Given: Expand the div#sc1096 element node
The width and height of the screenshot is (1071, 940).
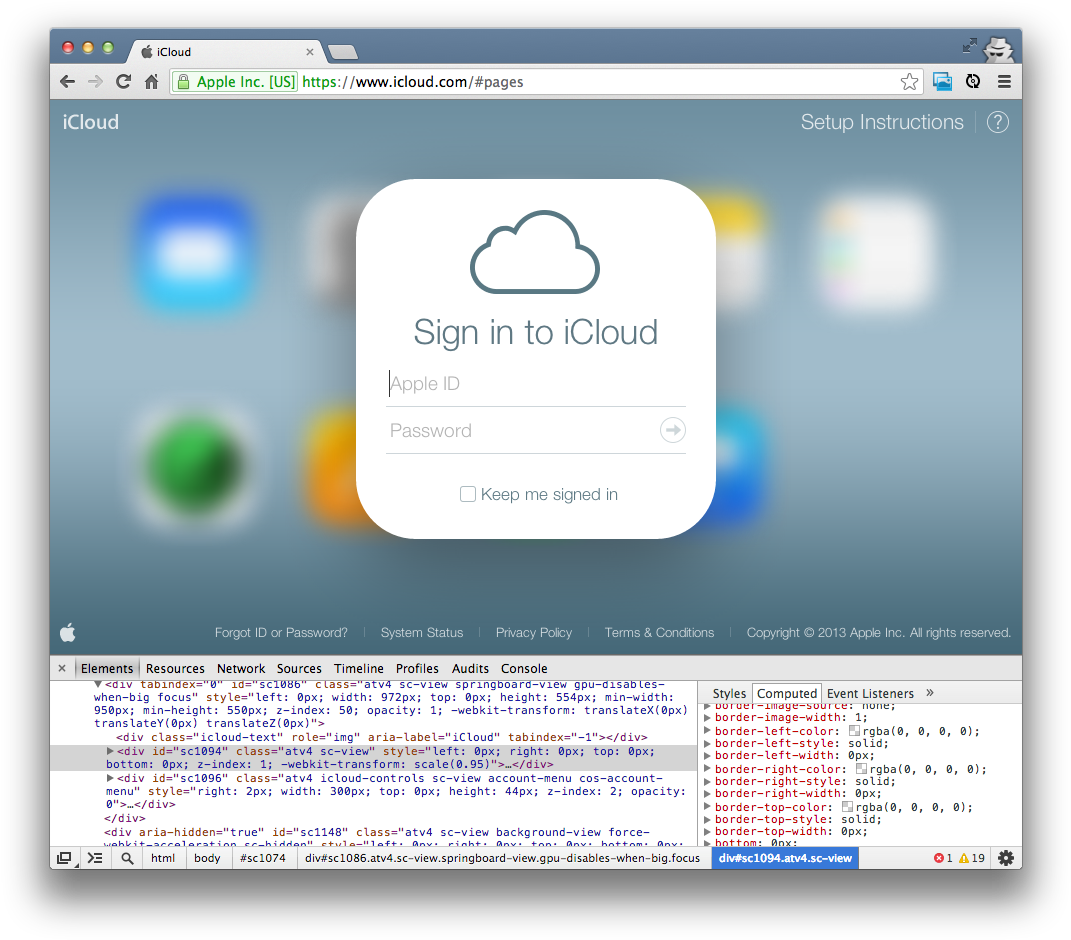Looking at the screenshot, I should tap(111, 778).
